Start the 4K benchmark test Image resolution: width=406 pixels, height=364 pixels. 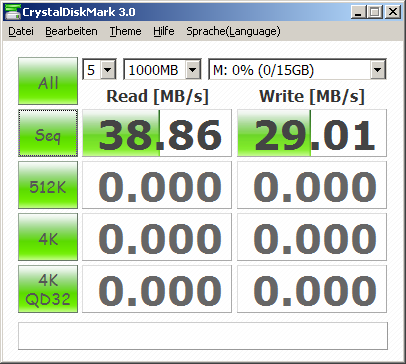pyautogui.click(x=48, y=237)
